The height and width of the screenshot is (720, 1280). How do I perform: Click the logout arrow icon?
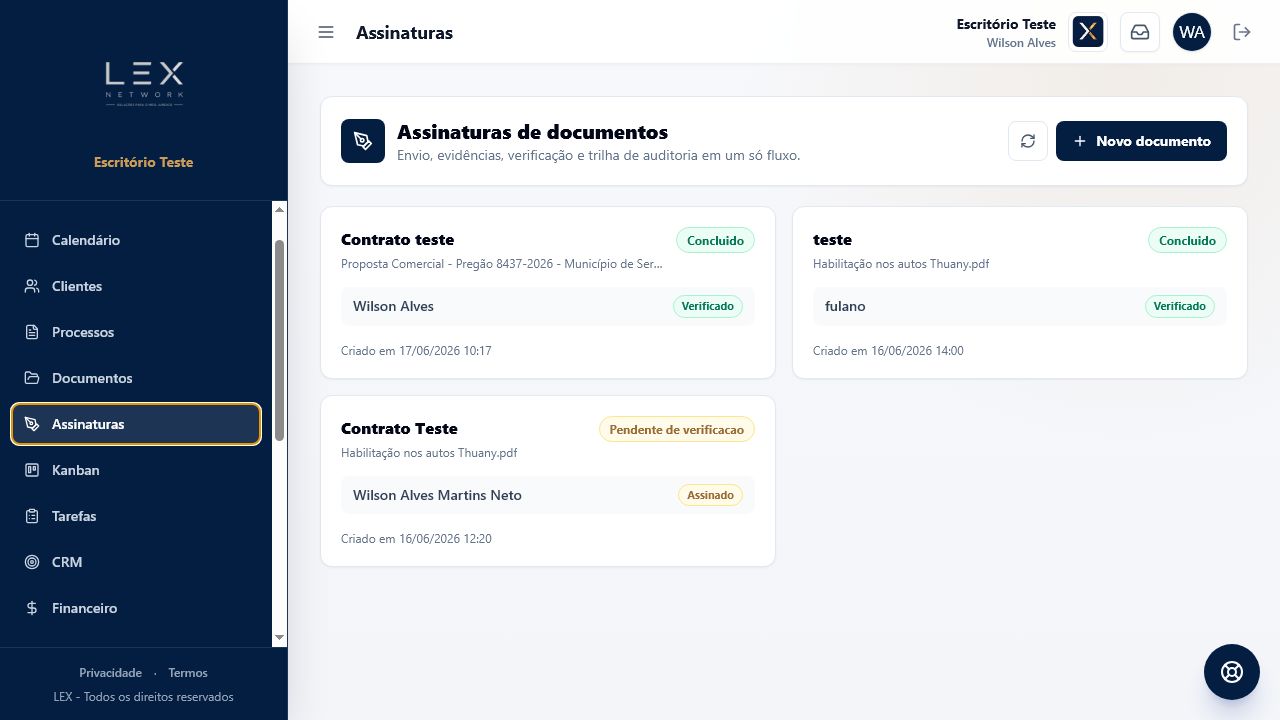click(1242, 32)
